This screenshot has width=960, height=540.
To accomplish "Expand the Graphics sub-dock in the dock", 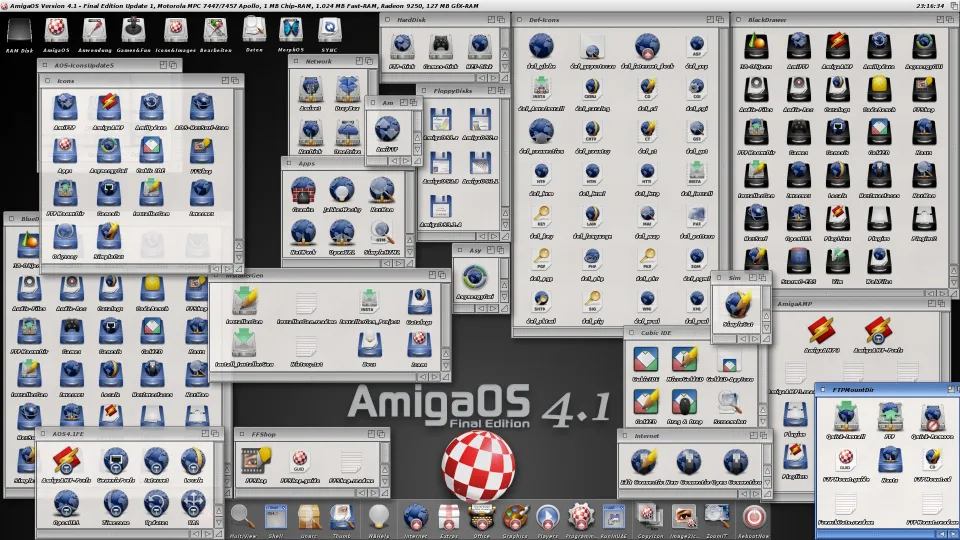I will point(514,516).
